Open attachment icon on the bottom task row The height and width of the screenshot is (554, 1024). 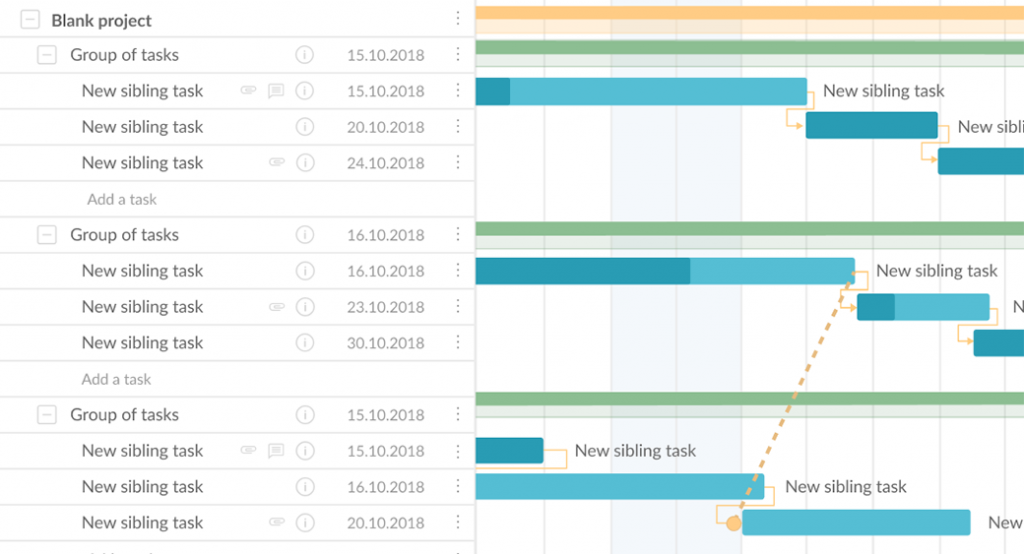pyautogui.click(x=277, y=523)
